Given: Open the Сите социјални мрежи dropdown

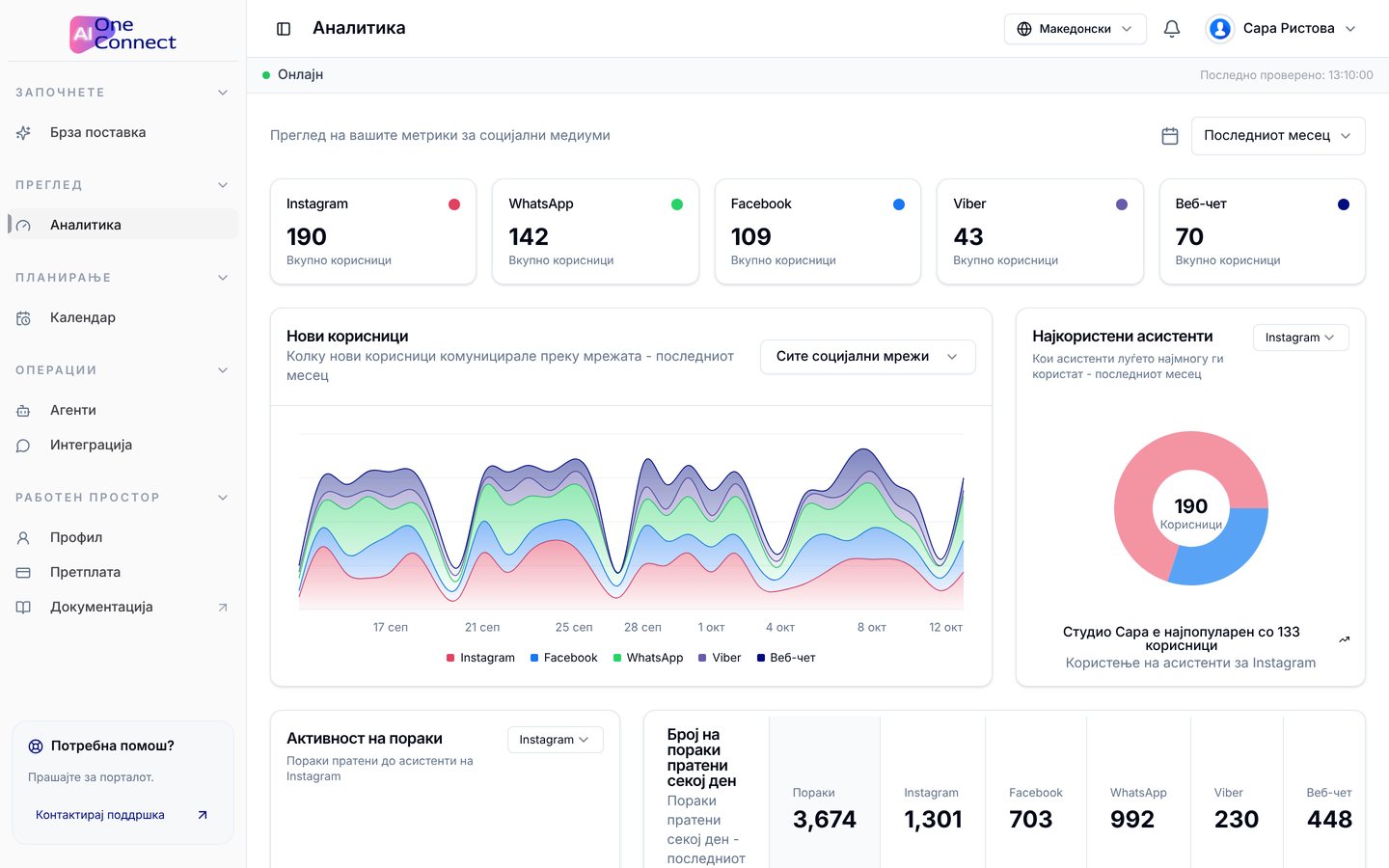Looking at the screenshot, I should (x=867, y=357).
